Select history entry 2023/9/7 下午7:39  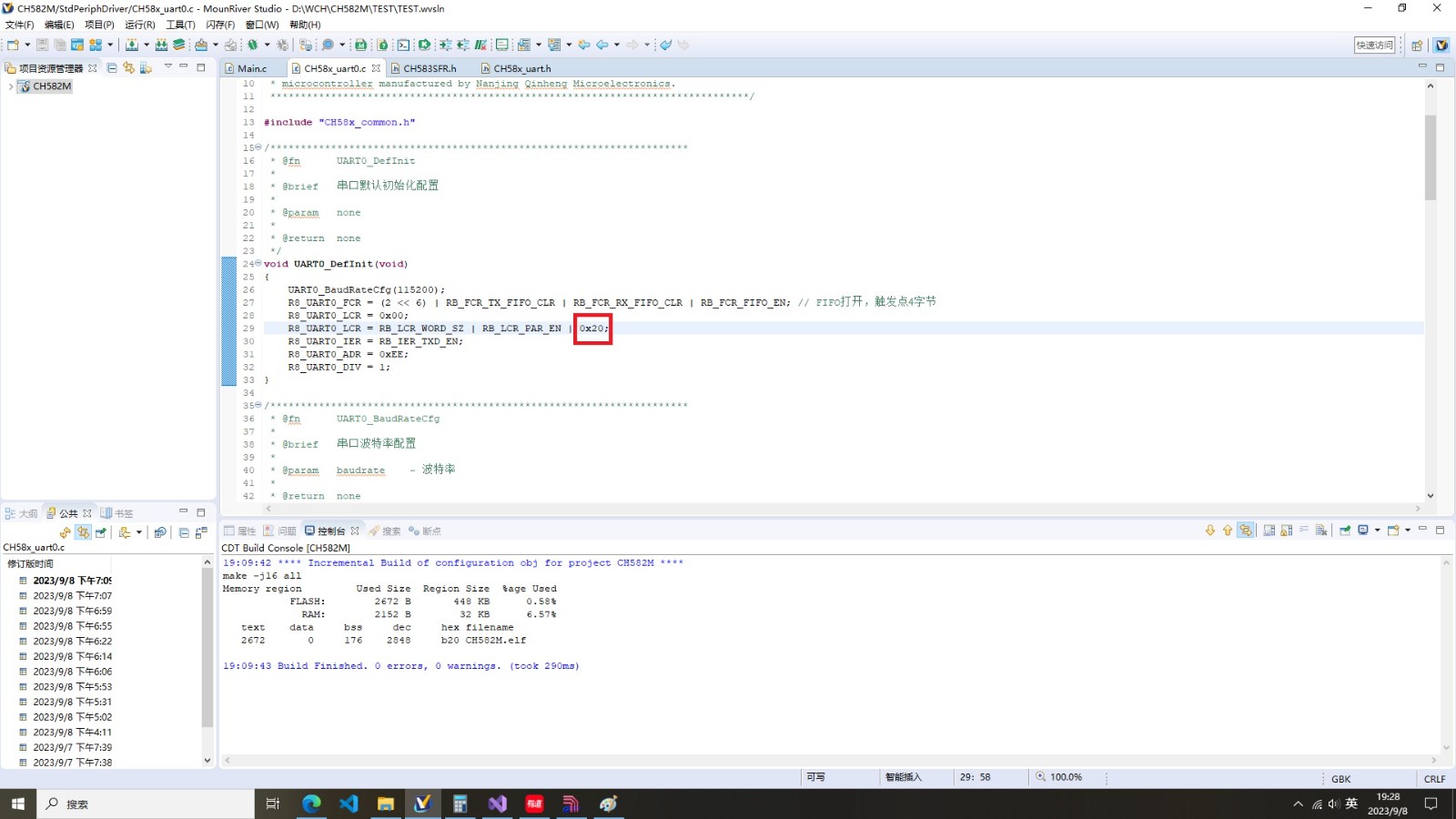pyautogui.click(x=72, y=747)
